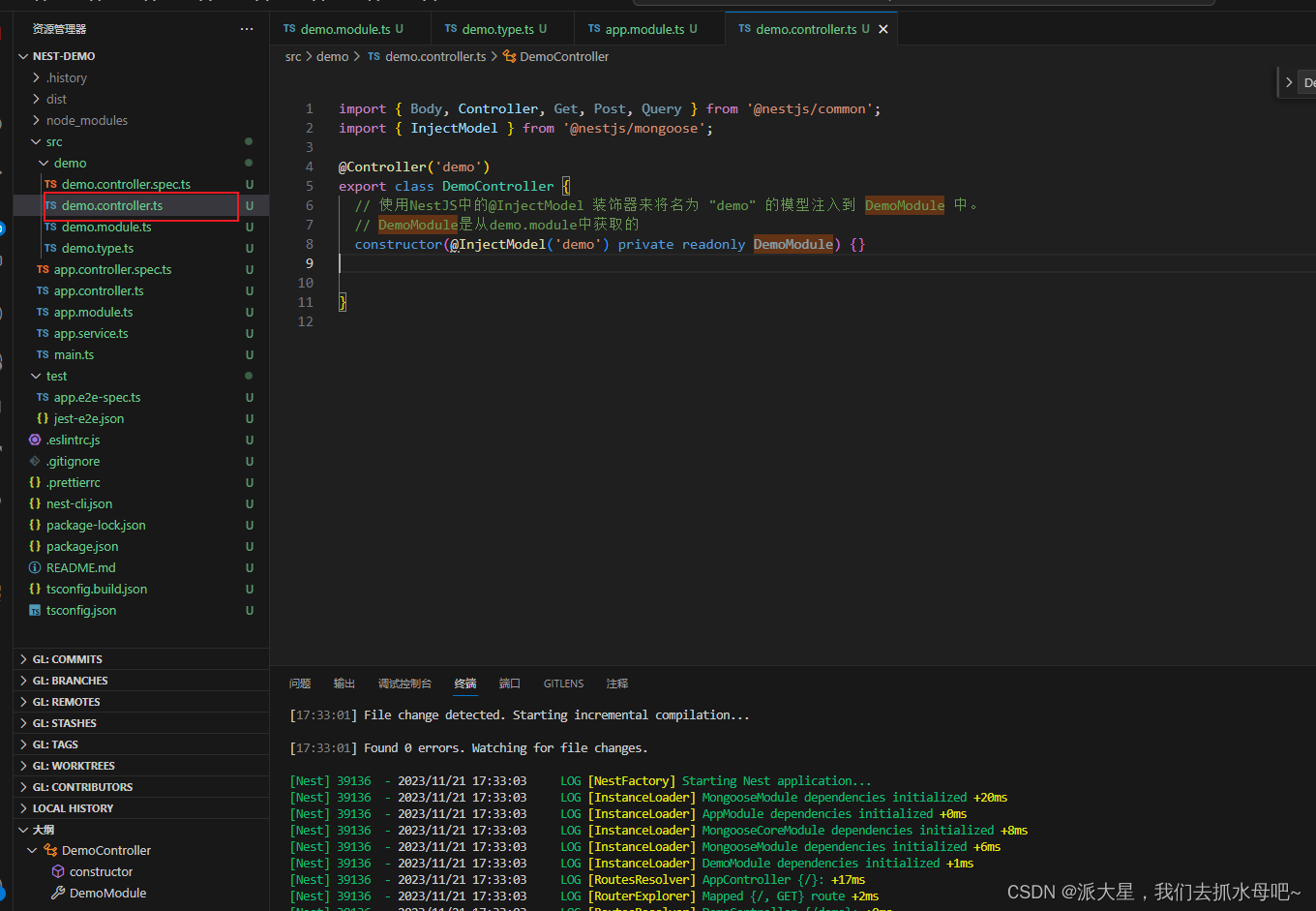Viewport: 1316px width, 911px height.
Task: Open the 注释 comments panel tab
Action: click(x=617, y=683)
